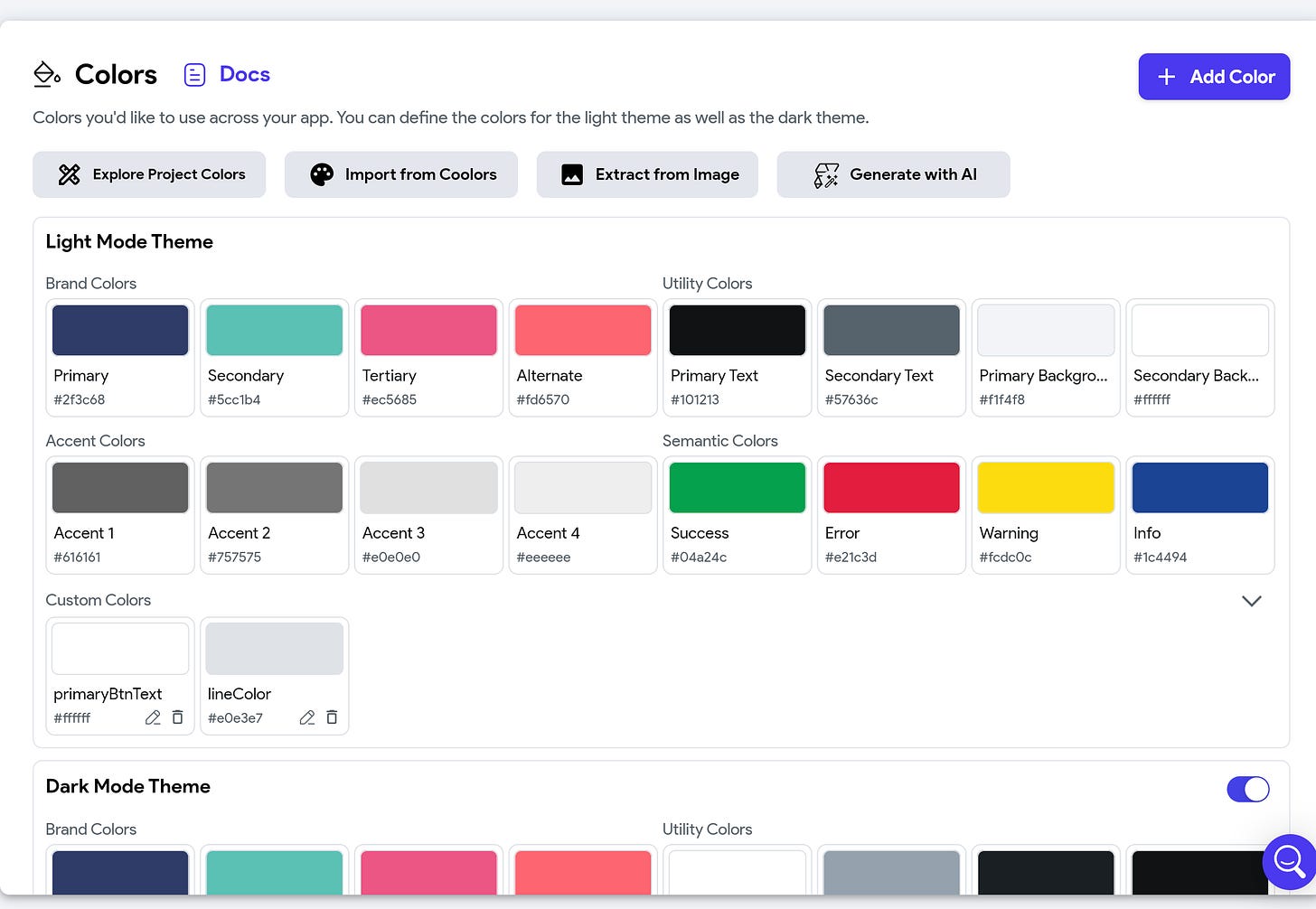This screenshot has height=909, width=1316.
Task: Select the Error red swatch
Action: (892, 488)
